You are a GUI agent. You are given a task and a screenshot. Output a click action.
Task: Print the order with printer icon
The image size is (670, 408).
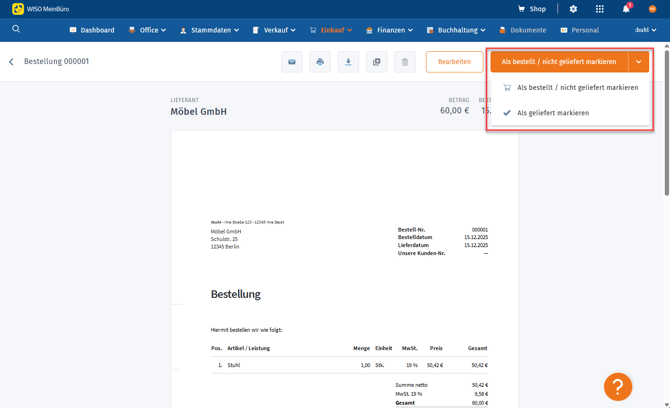coord(320,62)
